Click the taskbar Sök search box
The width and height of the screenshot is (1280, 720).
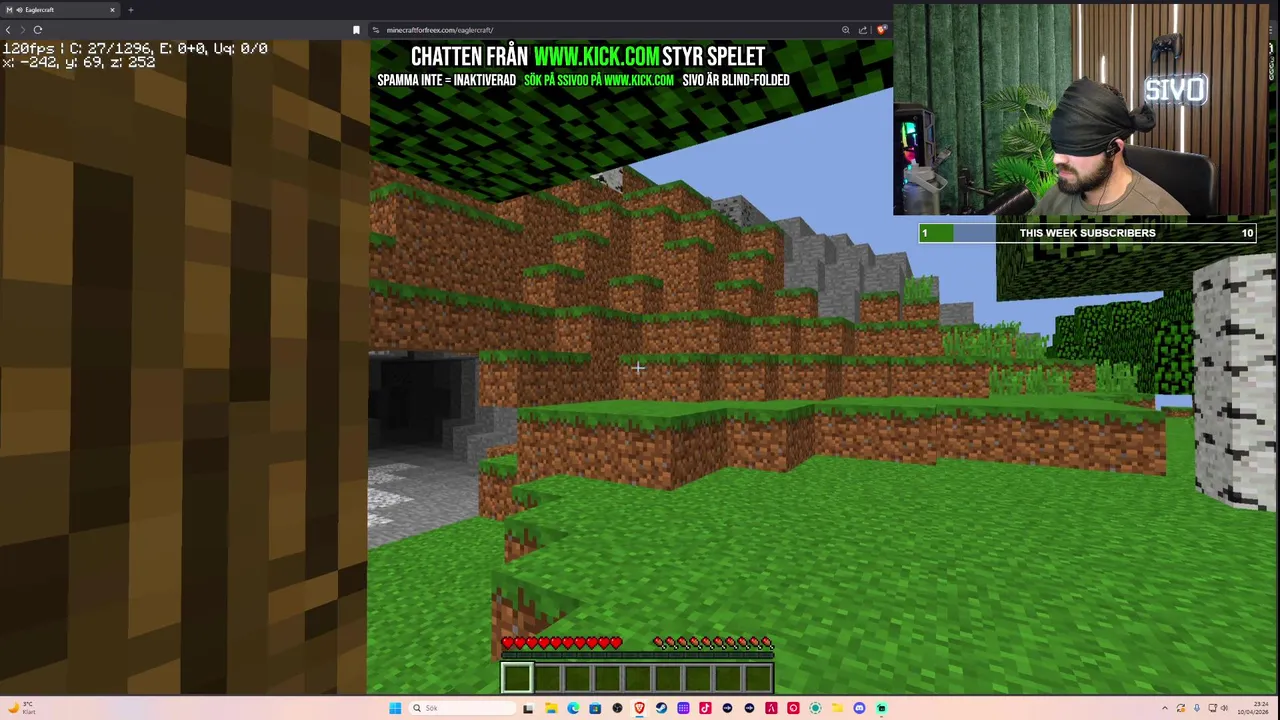pyautogui.click(x=463, y=708)
